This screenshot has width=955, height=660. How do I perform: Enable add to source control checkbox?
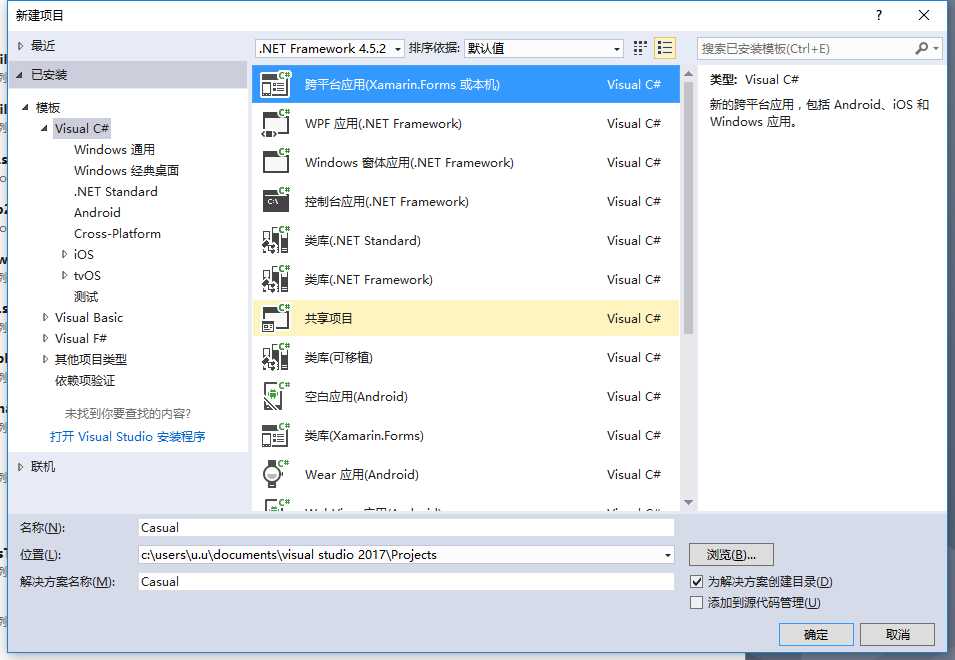[x=697, y=603]
